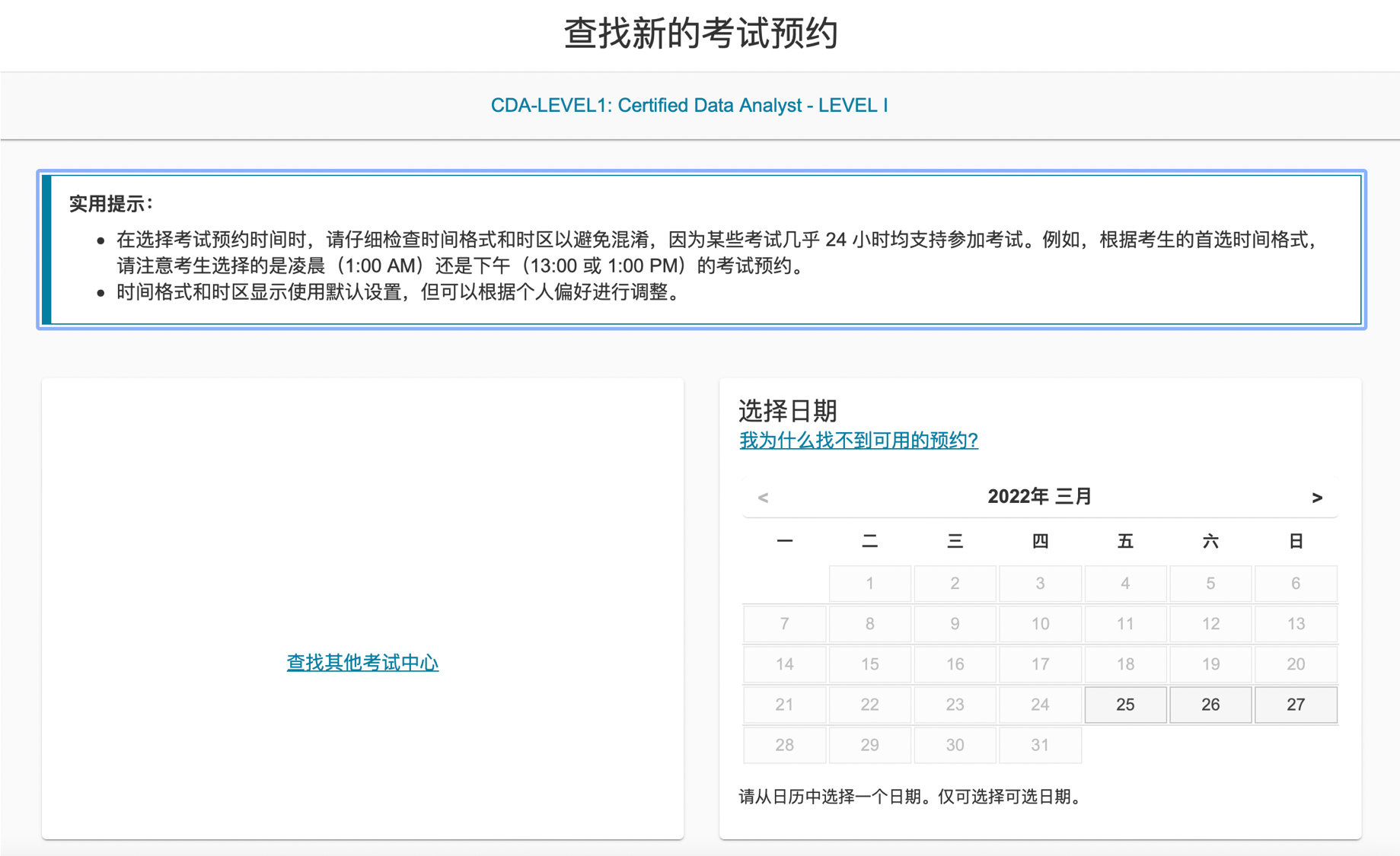Screen dimensions: 1400x856
Task: Open the 我为什么找不到可用的预约 link
Action: pyautogui.click(x=858, y=440)
